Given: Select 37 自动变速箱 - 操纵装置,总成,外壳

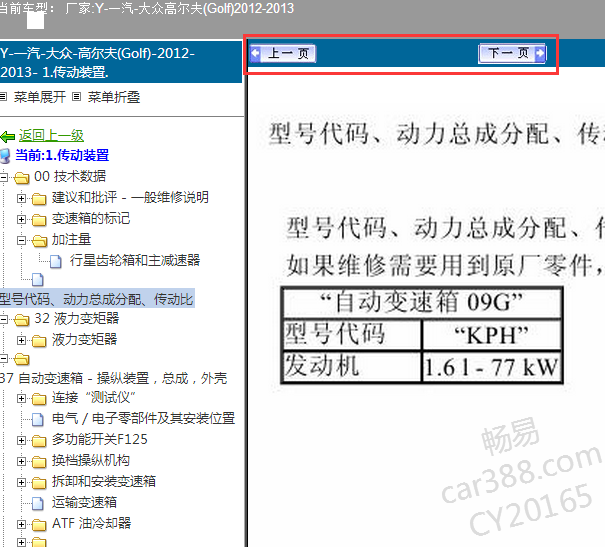Looking at the screenshot, I should point(113,378).
